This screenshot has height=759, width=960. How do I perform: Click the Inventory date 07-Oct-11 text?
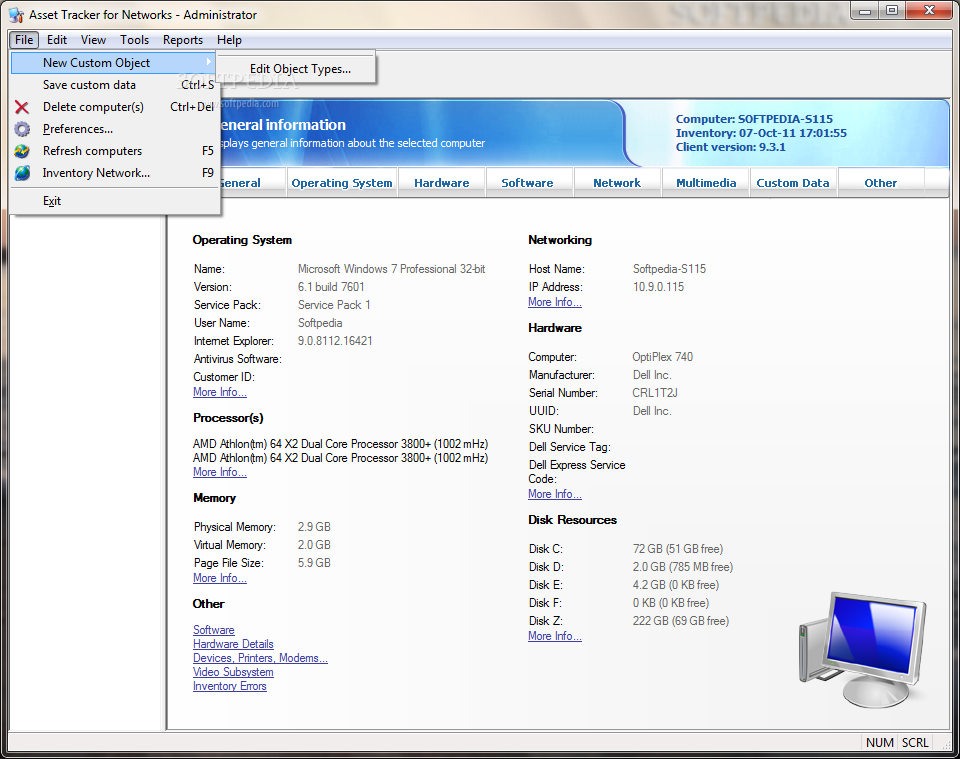(x=761, y=133)
